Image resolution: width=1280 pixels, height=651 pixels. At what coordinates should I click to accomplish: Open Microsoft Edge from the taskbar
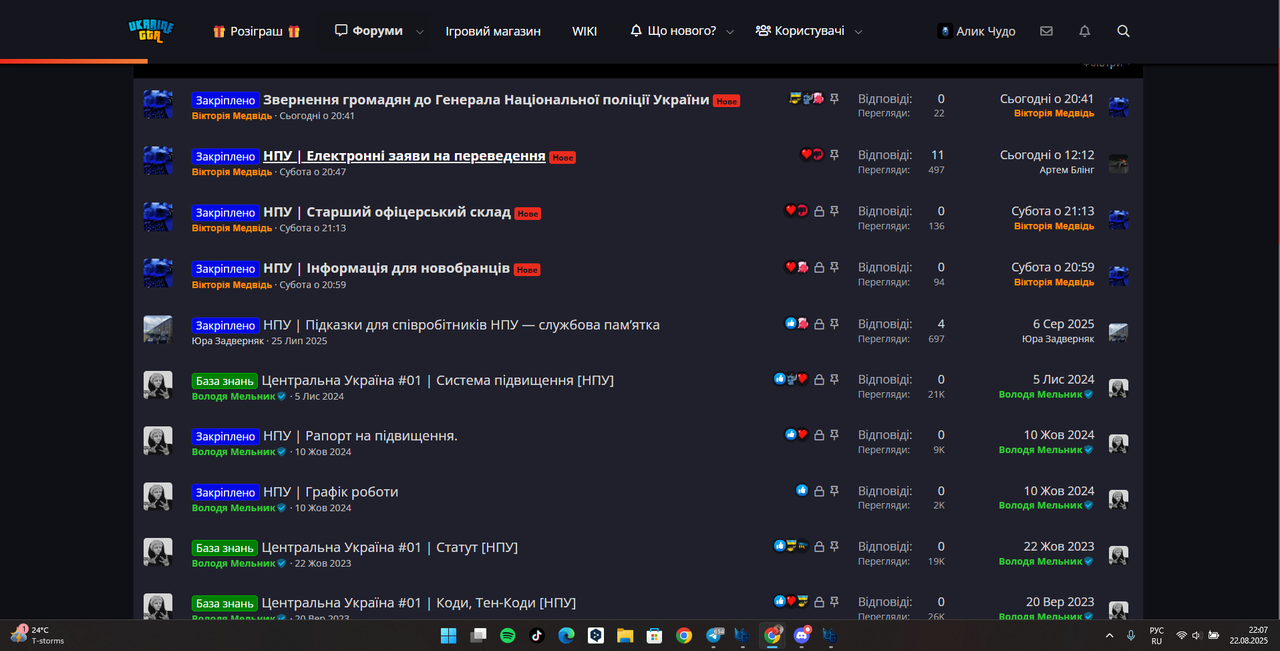(x=566, y=635)
